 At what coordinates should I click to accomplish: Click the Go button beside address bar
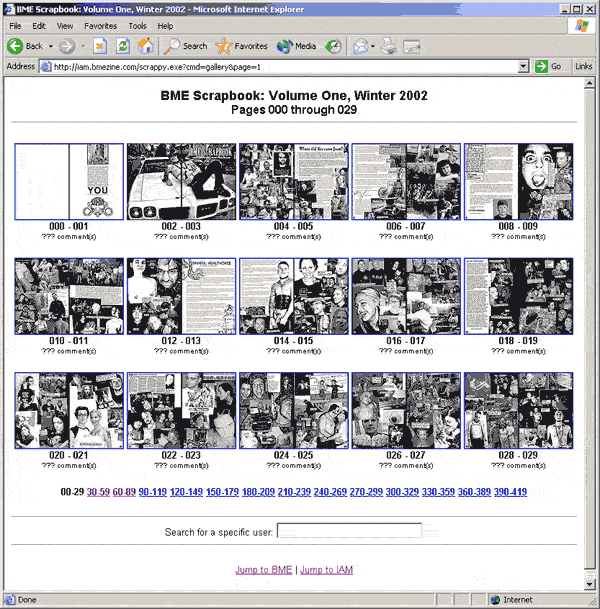click(x=549, y=66)
